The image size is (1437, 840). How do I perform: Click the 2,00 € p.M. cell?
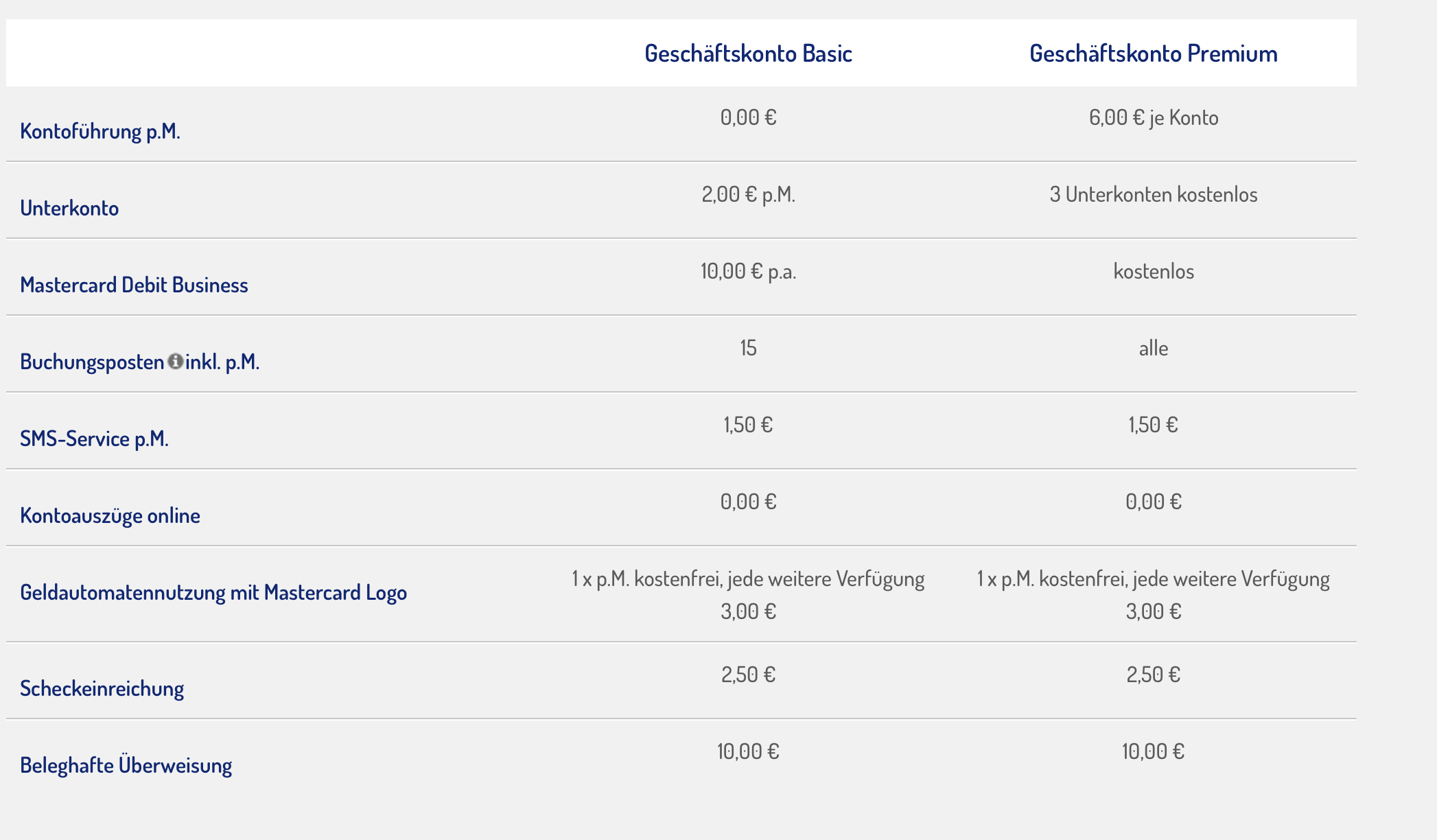point(748,194)
